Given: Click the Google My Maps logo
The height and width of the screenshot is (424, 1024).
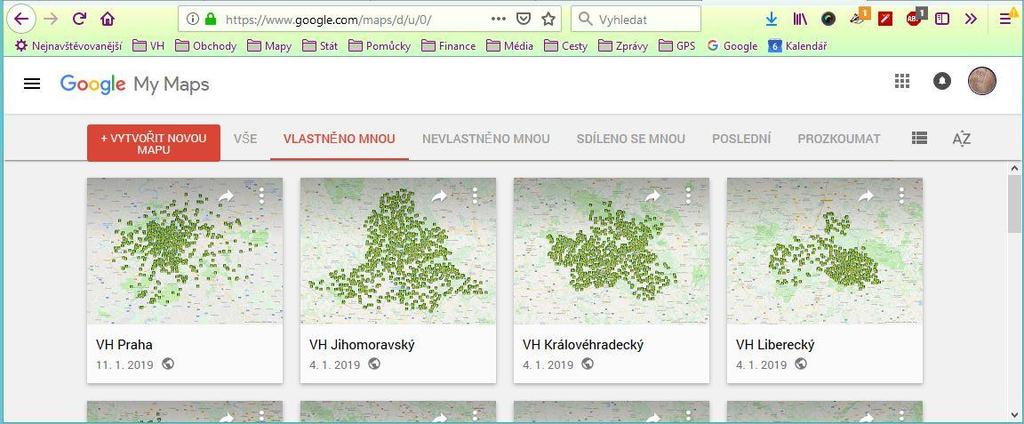Looking at the screenshot, I should point(135,84).
